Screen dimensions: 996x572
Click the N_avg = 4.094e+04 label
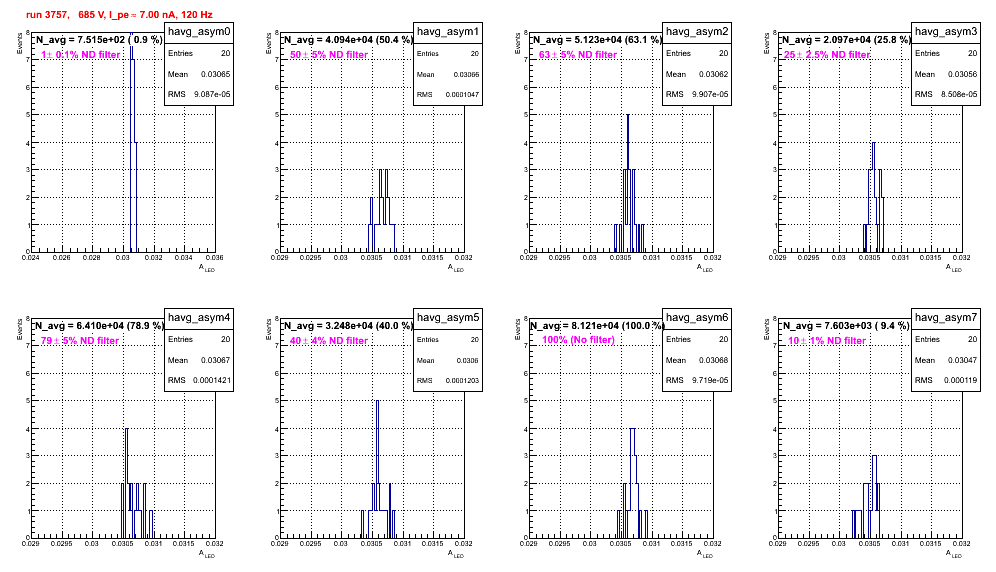[347, 40]
